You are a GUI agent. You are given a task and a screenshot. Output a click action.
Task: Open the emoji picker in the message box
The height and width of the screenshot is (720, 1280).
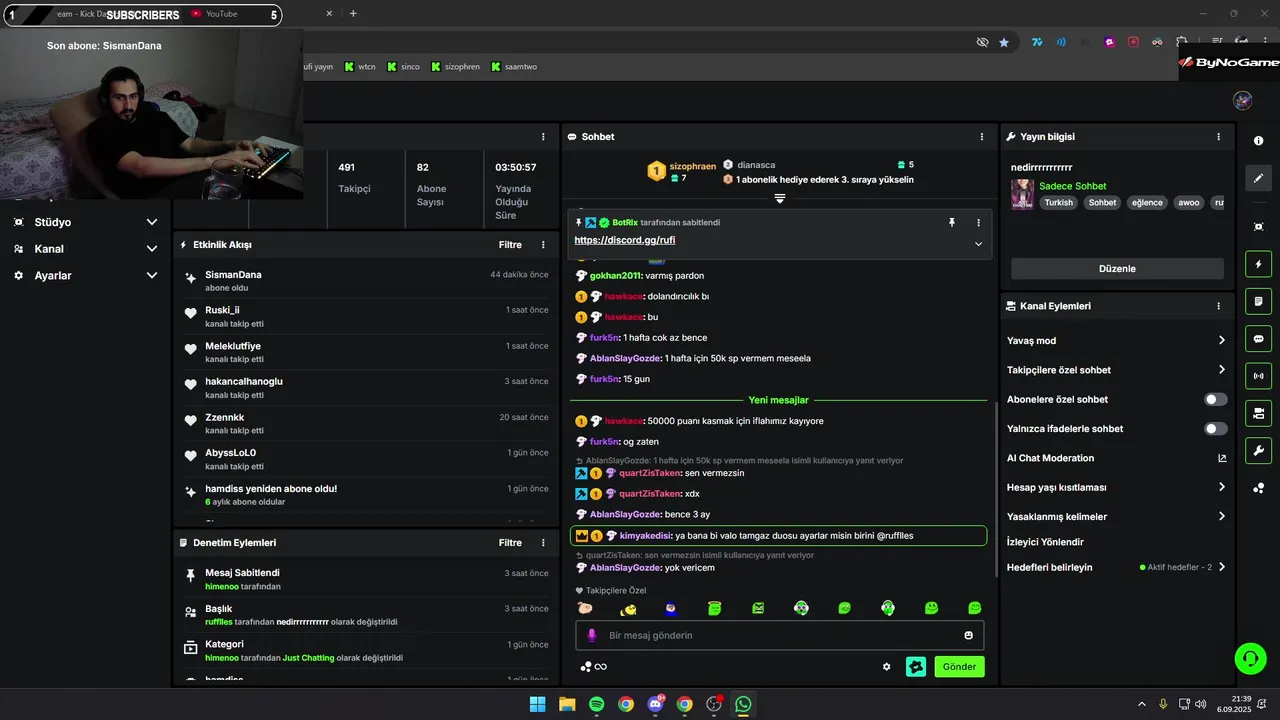(968, 635)
